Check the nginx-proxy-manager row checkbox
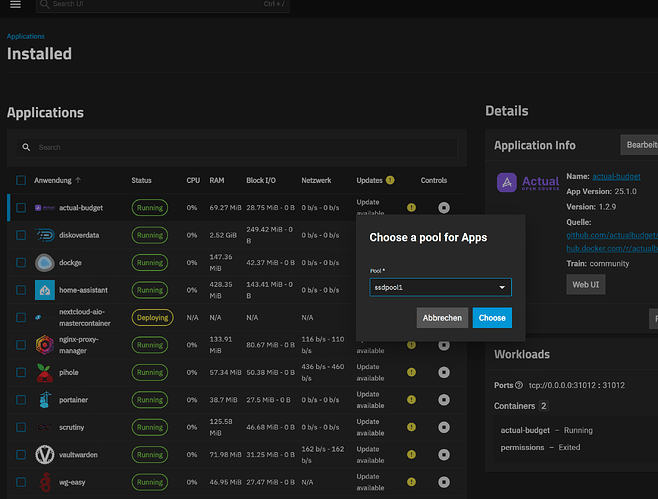658x499 pixels. 21,345
